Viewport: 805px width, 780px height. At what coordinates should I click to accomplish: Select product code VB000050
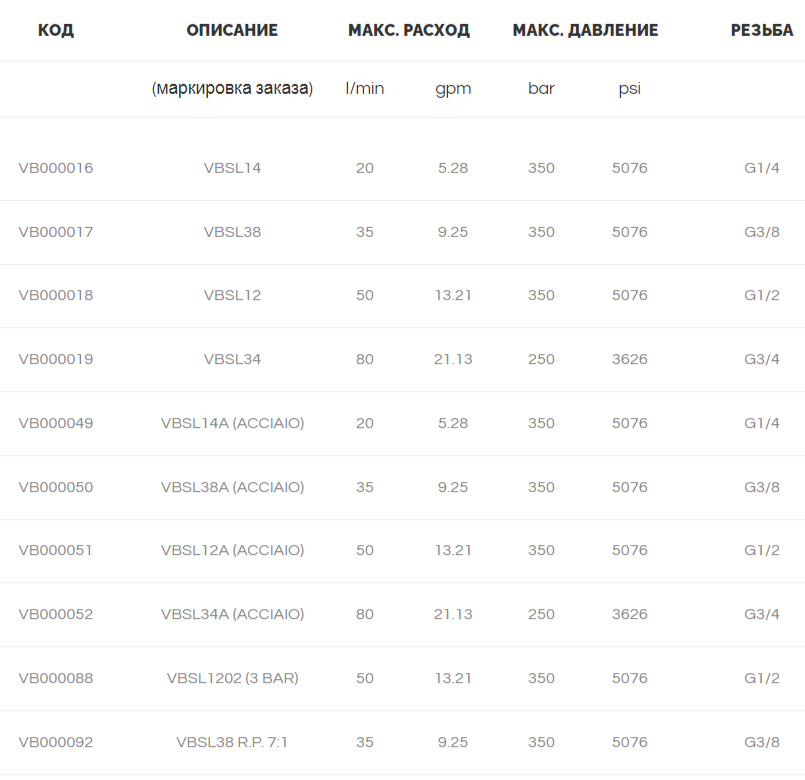56,487
